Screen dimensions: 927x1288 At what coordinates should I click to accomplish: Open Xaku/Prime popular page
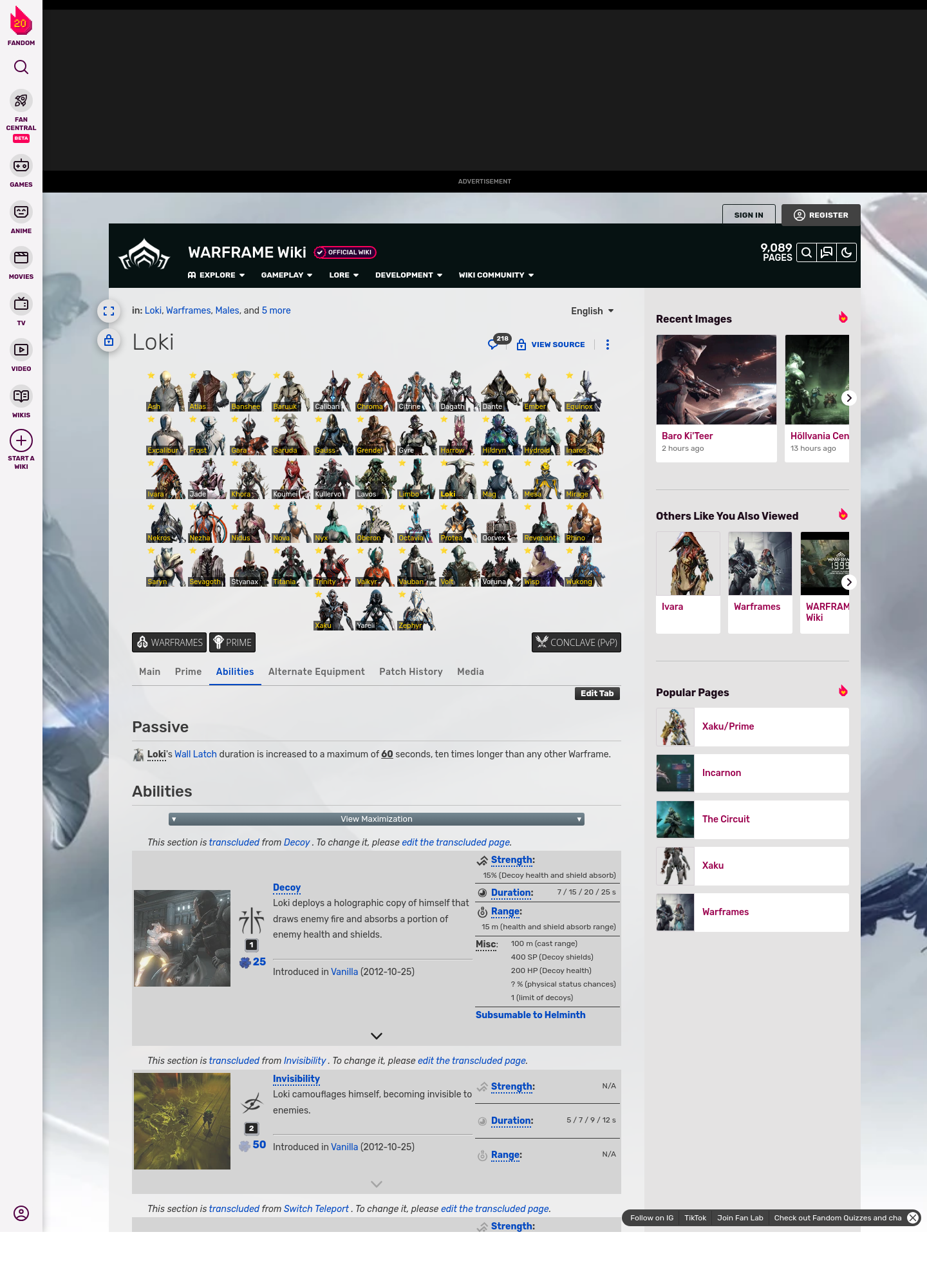coord(753,727)
